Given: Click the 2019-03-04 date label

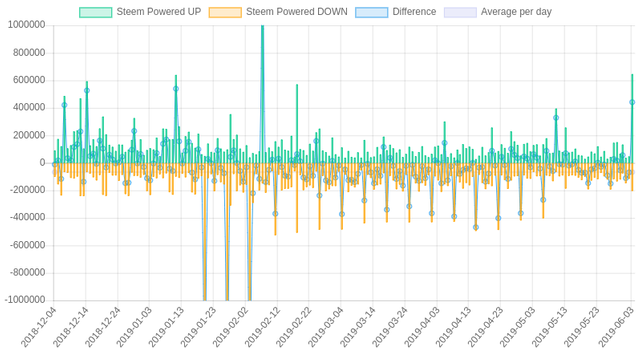Looking at the screenshot, I should (x=326, y=327).
